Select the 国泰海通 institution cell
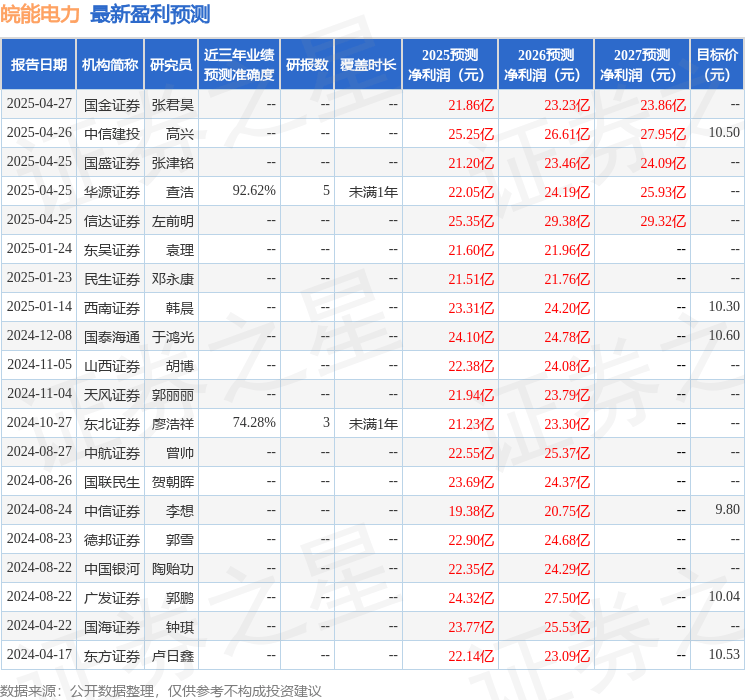Image resolution: width=745 pixels, height=700 pixels. 112,337
